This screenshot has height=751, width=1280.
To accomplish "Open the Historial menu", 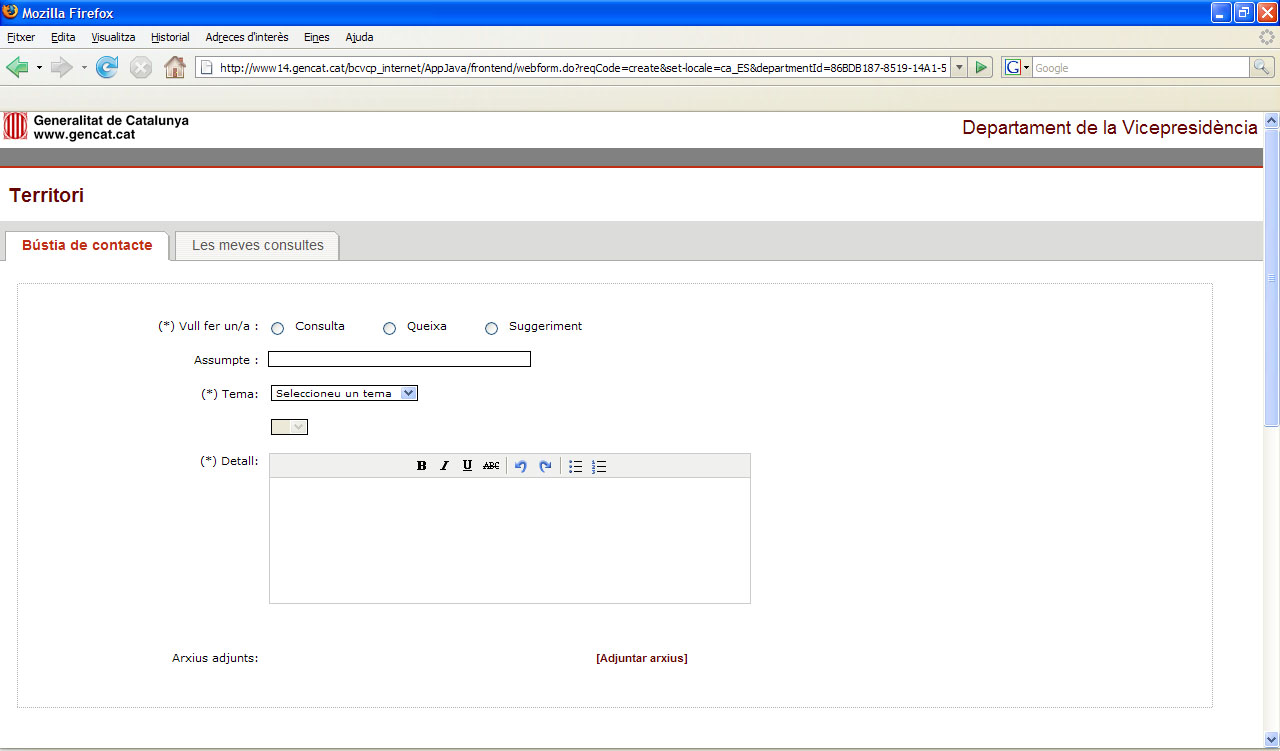I will click(x=170, y=37).
